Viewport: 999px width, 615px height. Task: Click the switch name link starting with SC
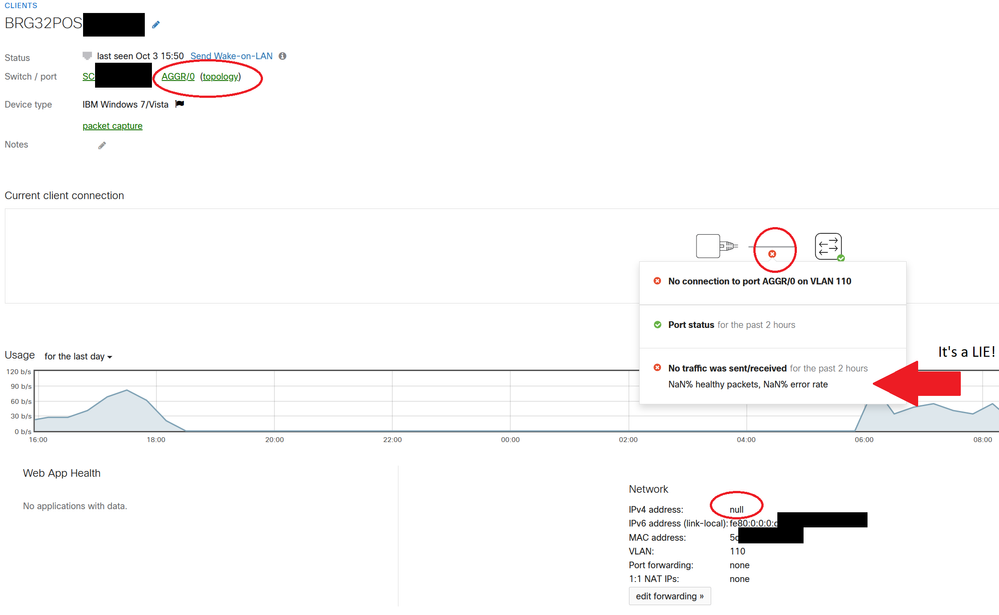88,77
